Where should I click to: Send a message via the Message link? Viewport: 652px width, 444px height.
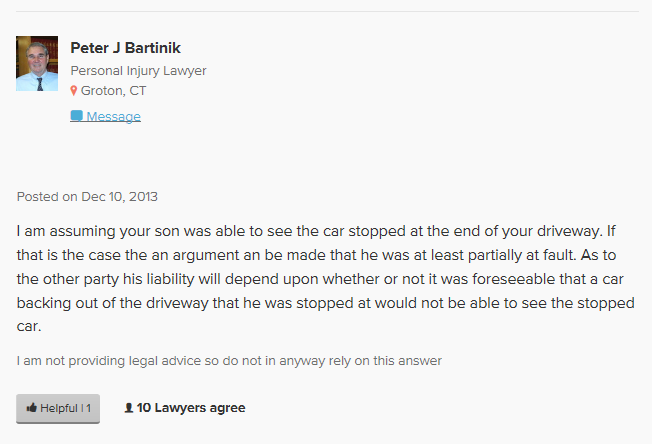click(x=113, y=117)
